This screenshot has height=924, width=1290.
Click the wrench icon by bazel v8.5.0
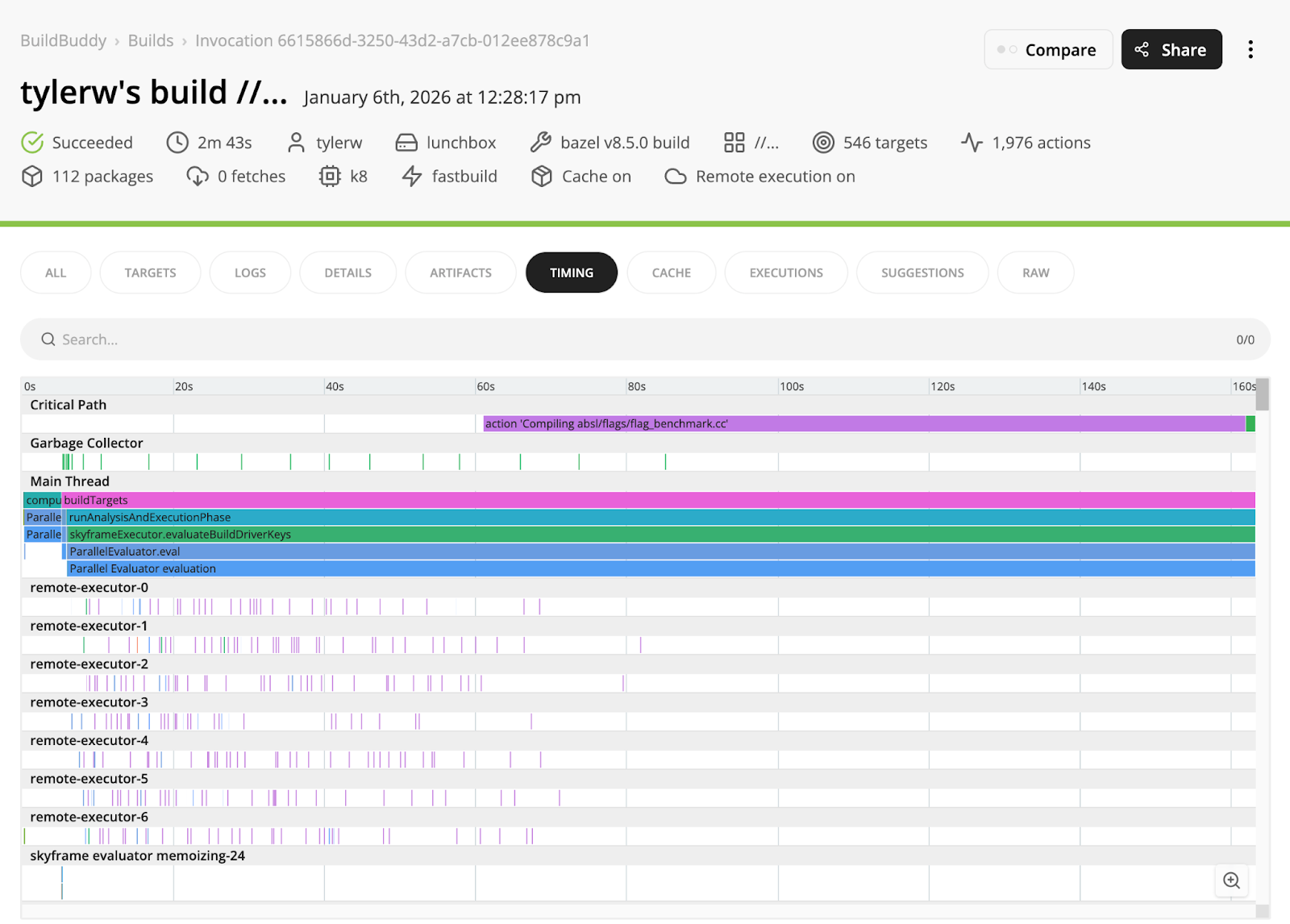click(540, 143)
